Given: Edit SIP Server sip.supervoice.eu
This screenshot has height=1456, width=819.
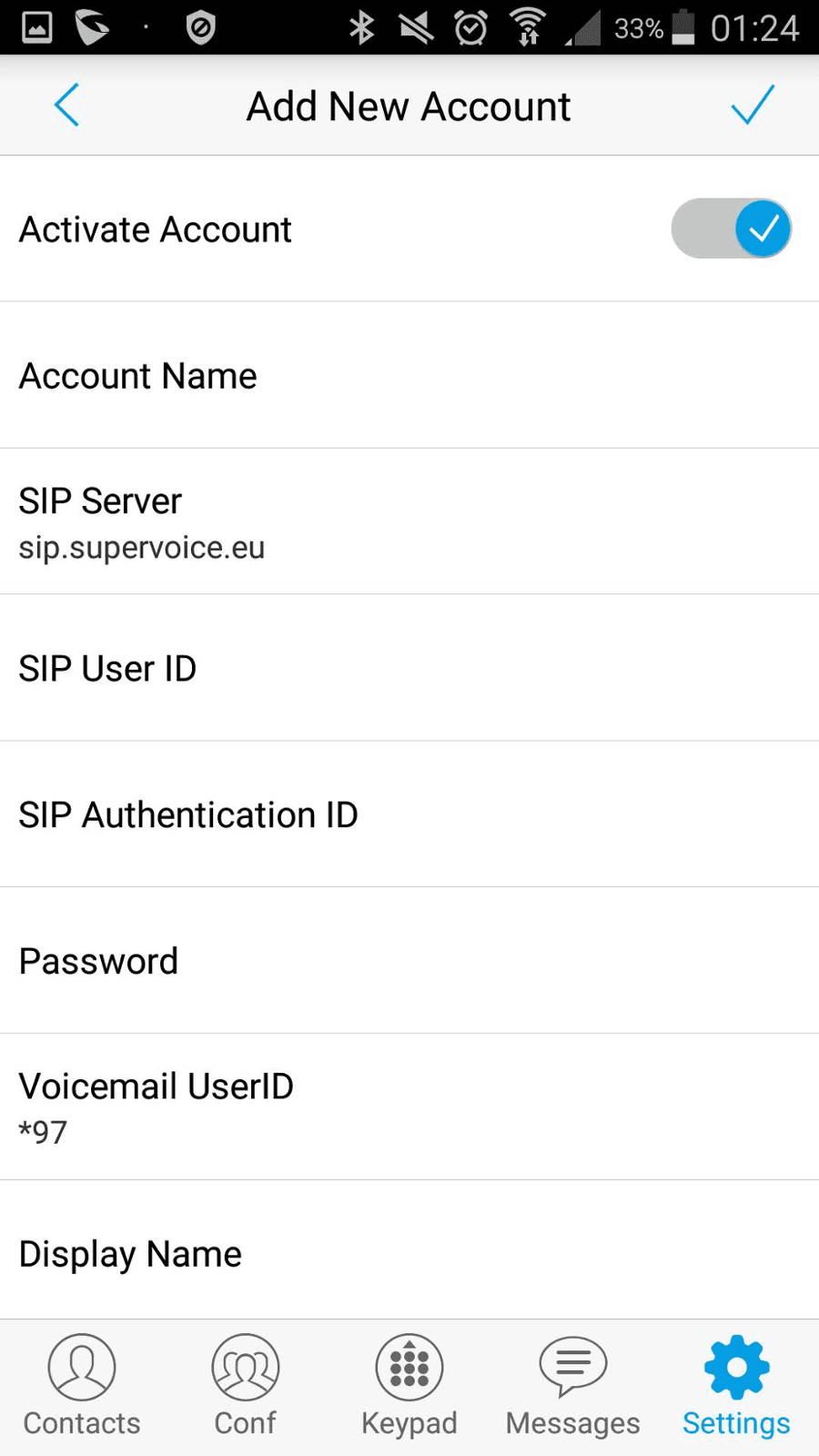Looking at the screenshot, I should point(409,521).
